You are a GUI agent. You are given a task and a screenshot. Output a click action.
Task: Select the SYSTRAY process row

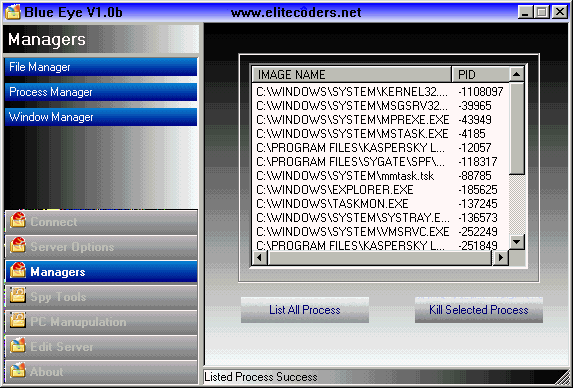pyautogui.click(x=380, y=218)
